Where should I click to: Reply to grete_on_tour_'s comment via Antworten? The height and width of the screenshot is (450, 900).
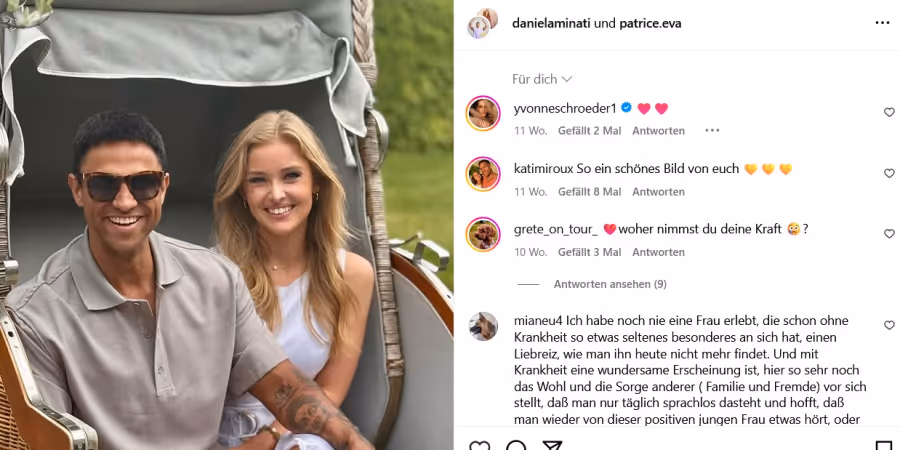658,252
